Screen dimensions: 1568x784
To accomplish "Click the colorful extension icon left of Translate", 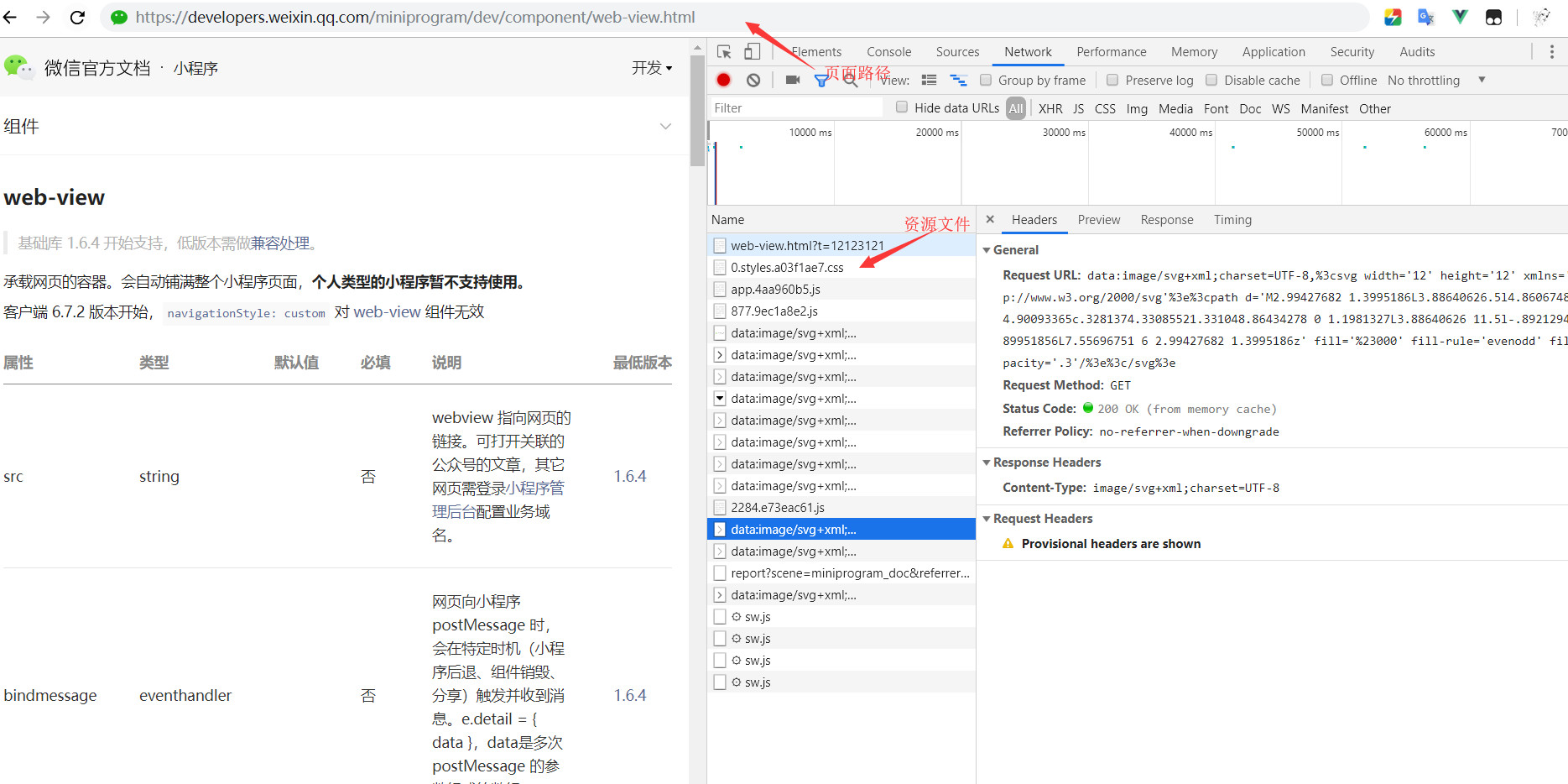I will point(1393,17).
